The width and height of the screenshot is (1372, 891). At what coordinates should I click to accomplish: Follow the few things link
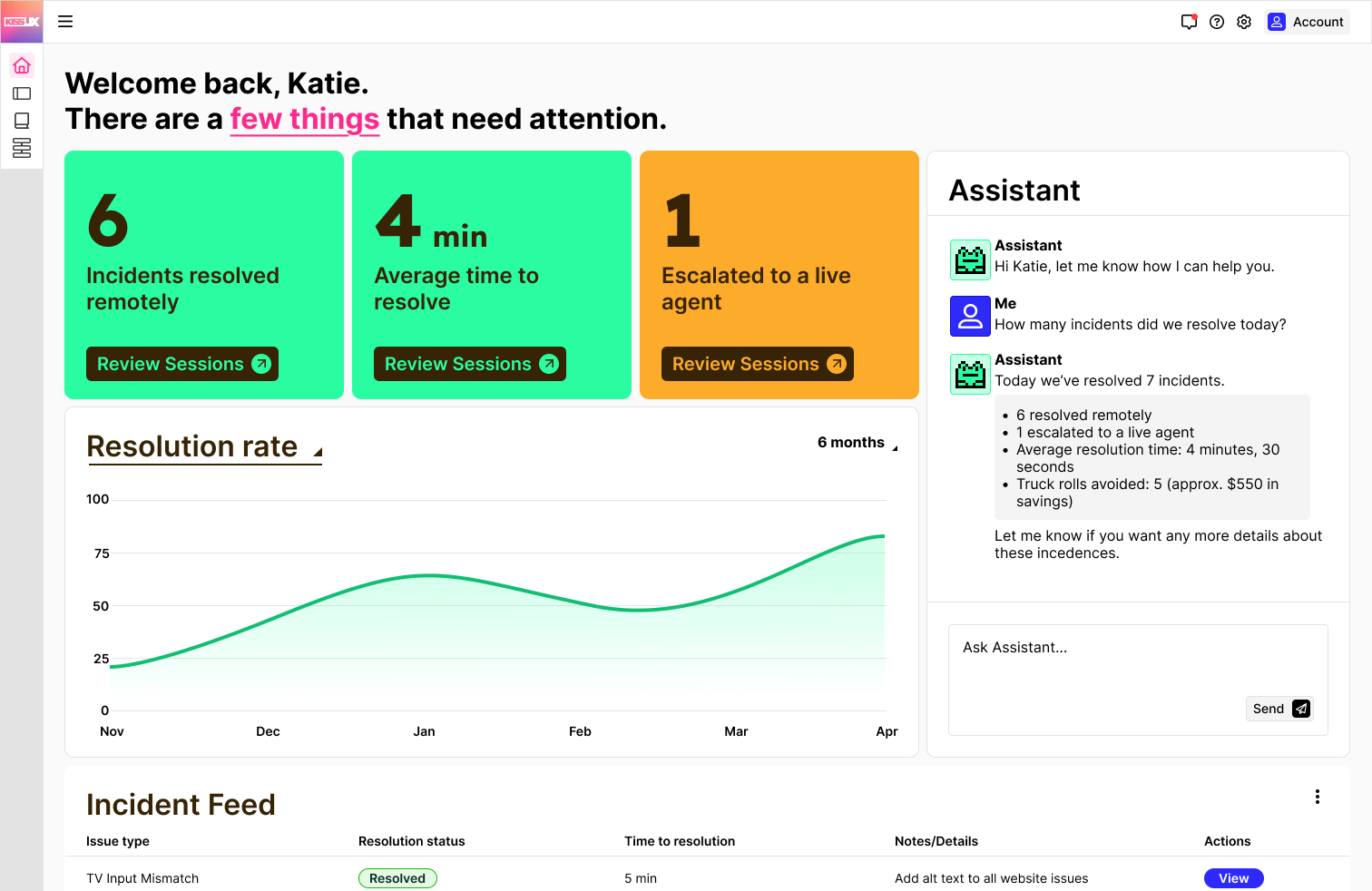pyautogui.click(x=304, y=119)
